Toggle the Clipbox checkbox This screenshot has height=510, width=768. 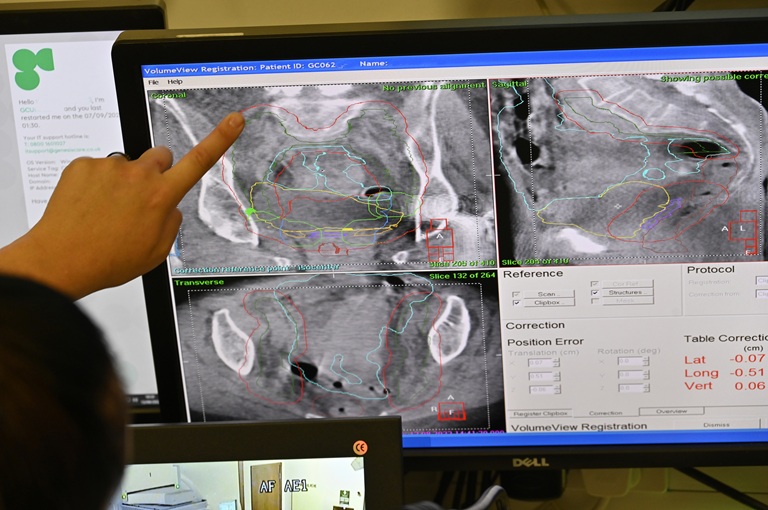[x=516, y=303]
